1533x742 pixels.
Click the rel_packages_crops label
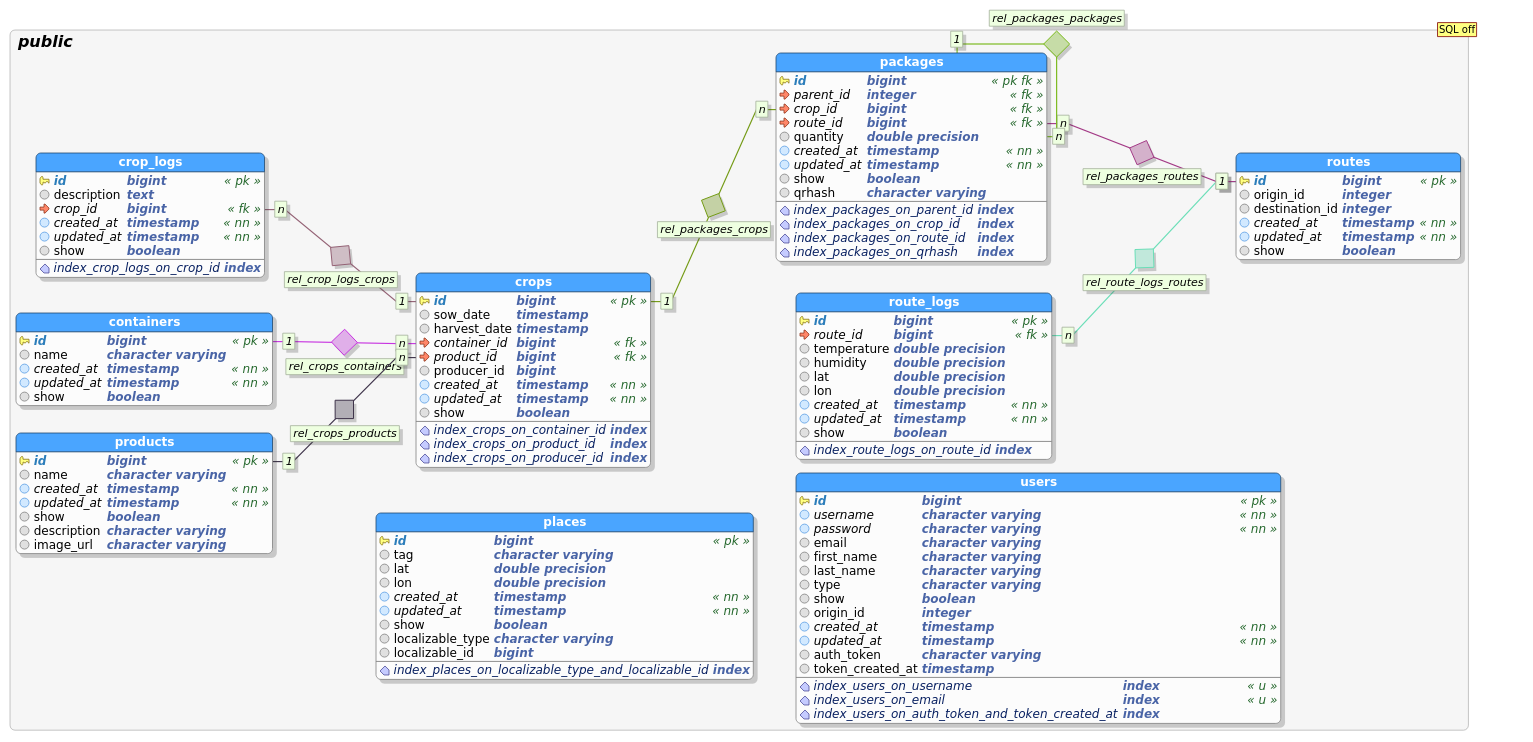[x=714, y=229]
